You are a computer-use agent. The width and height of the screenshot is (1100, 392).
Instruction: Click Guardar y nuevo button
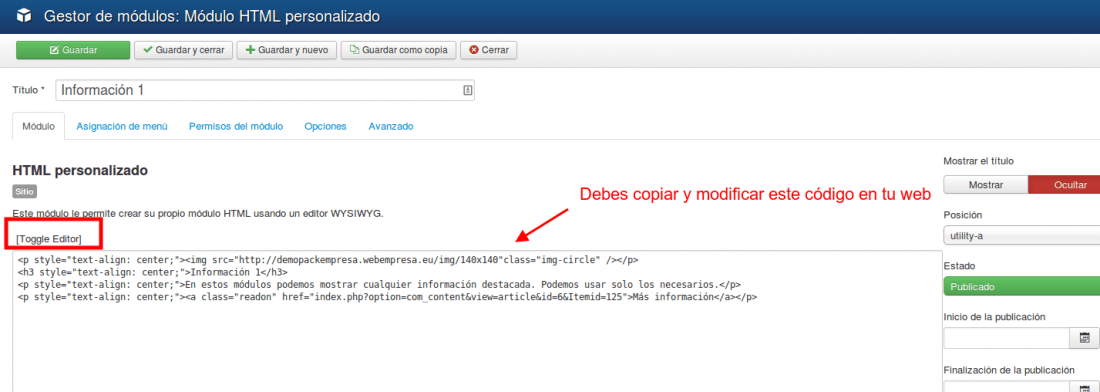[x=287, y=50]
